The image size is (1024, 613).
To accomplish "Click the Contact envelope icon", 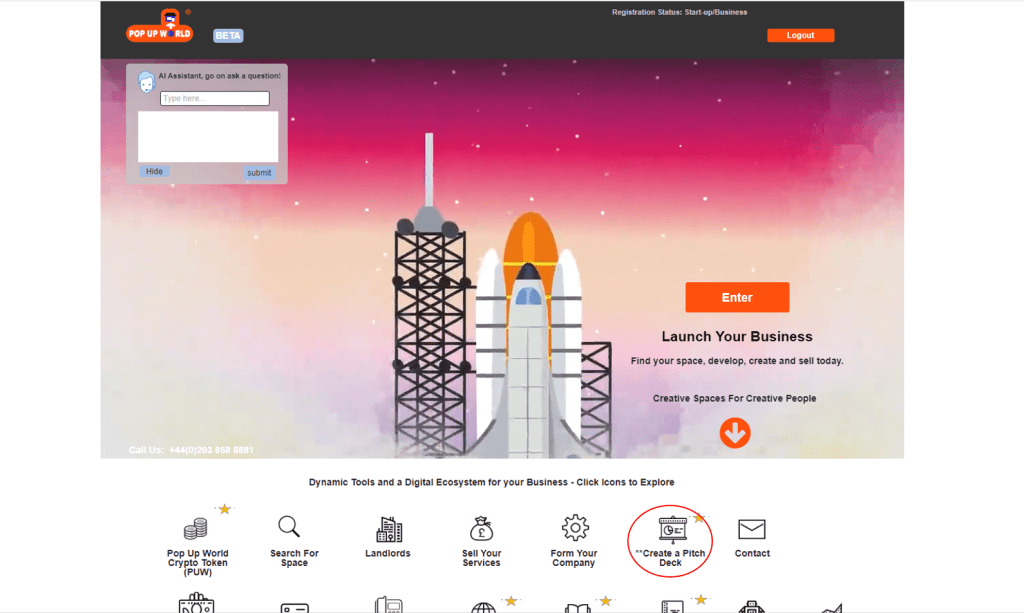I will 751,529.
